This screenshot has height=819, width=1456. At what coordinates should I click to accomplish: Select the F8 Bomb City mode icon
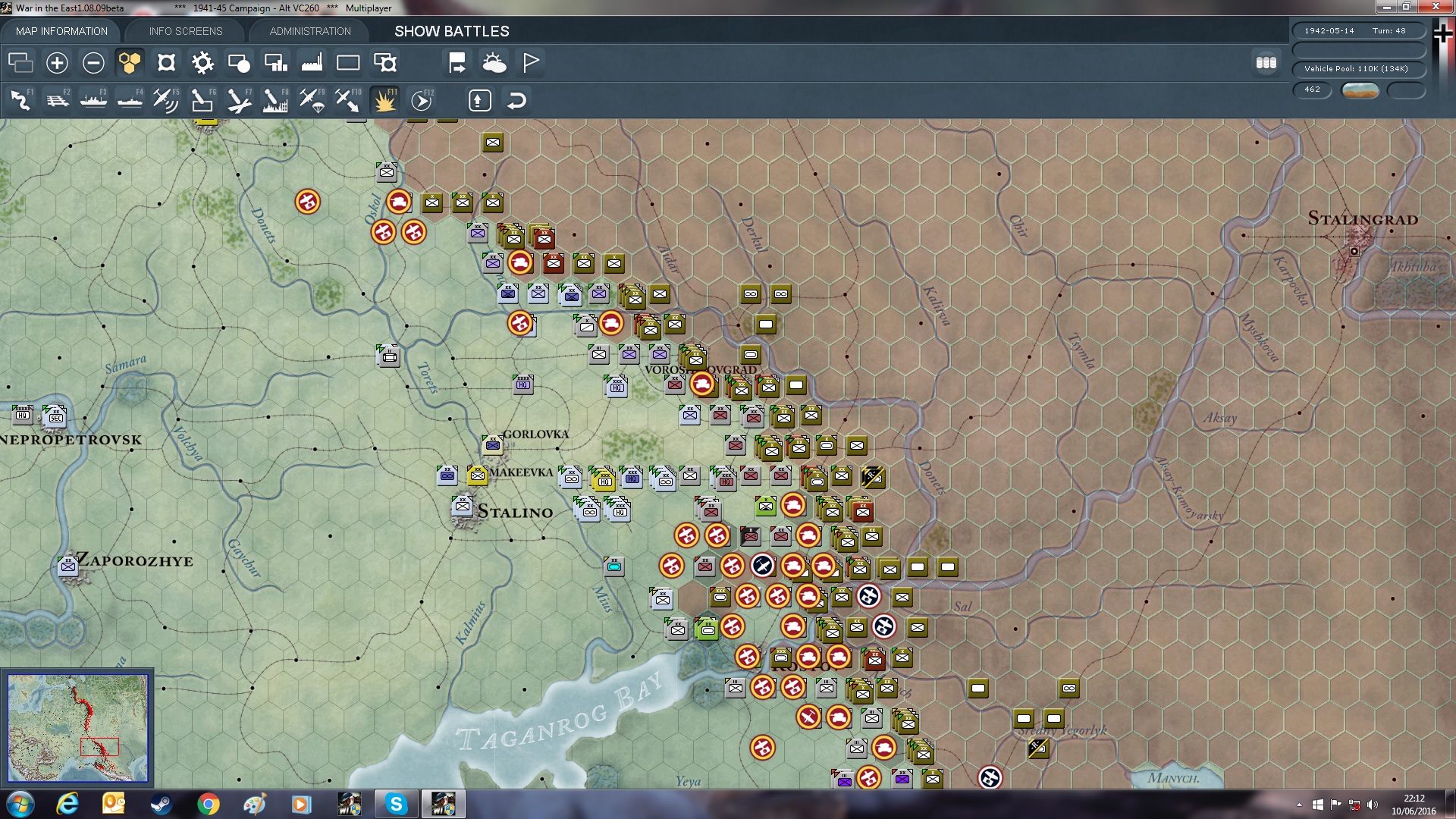click(275, 100)
